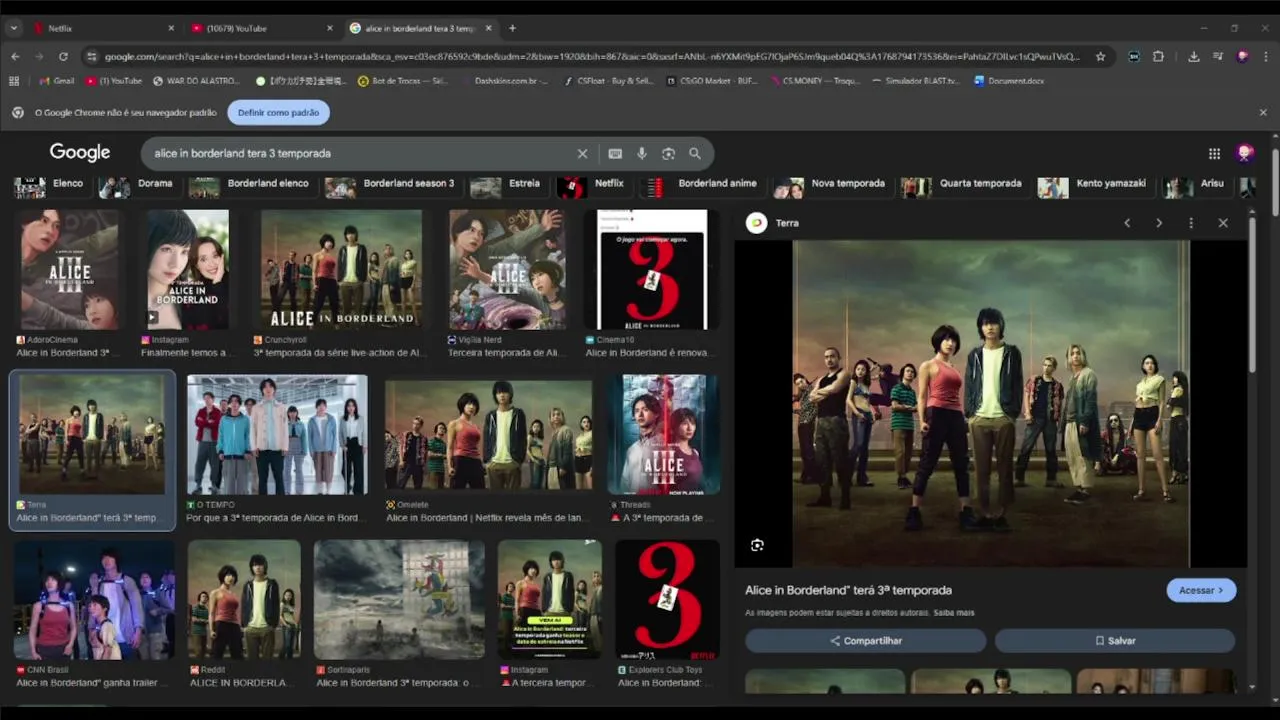Select Borderland anime filter chip
Image resolution: width=1280 pixels, height=720 pixels.
(699, 184)
